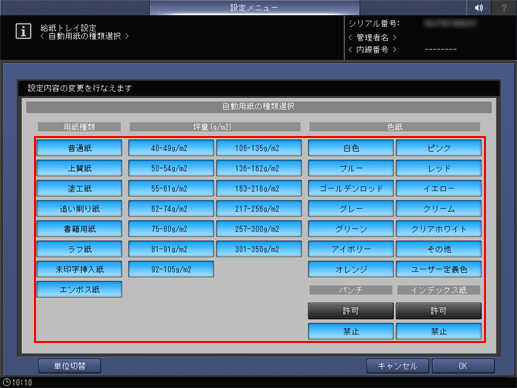Image resolution: width=517 pixels, height=388 pixels.
Task: Choose weight 106-135g/m2
Action: 259,148
